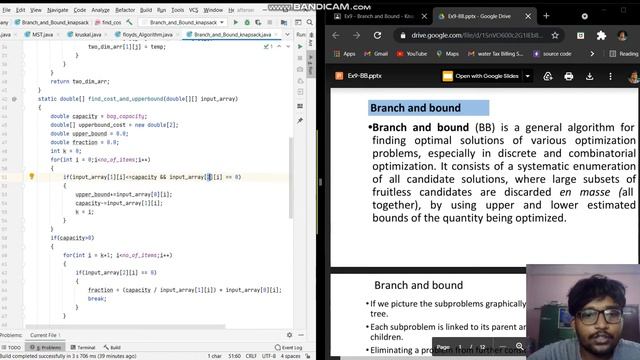Open Chrome extensions puzzle icon
This screenshot has width=640, height=360.
point(601,36)
